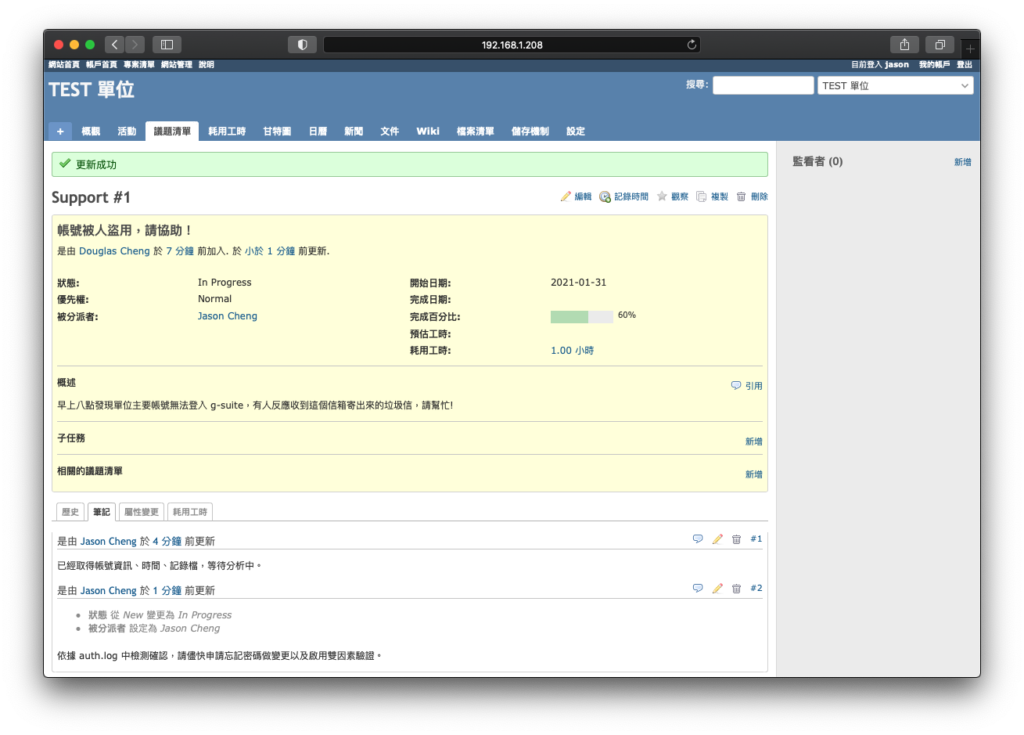Viewport: 1024px width, 735px height.
Task: Click the trash icon on note #2
Action: click(737, 588)
